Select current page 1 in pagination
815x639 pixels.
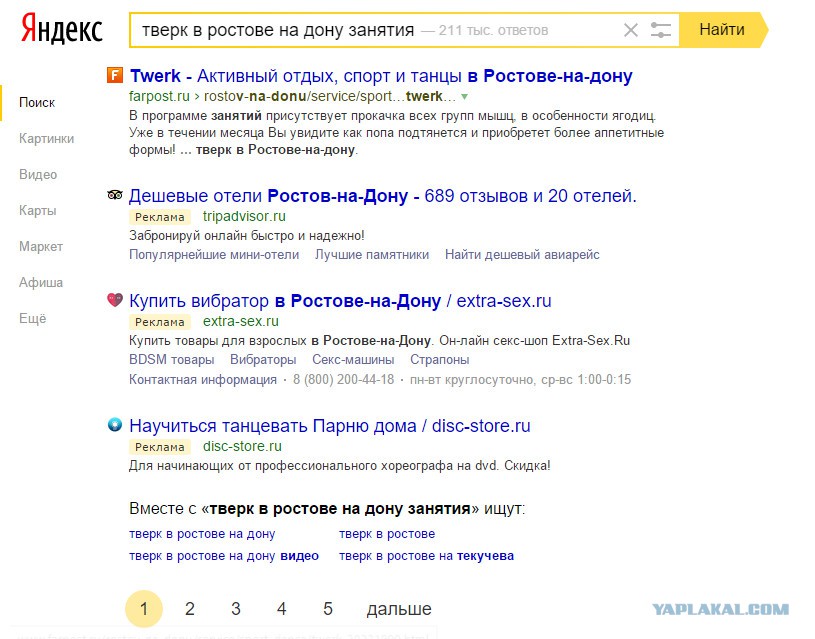pos(144,608)
